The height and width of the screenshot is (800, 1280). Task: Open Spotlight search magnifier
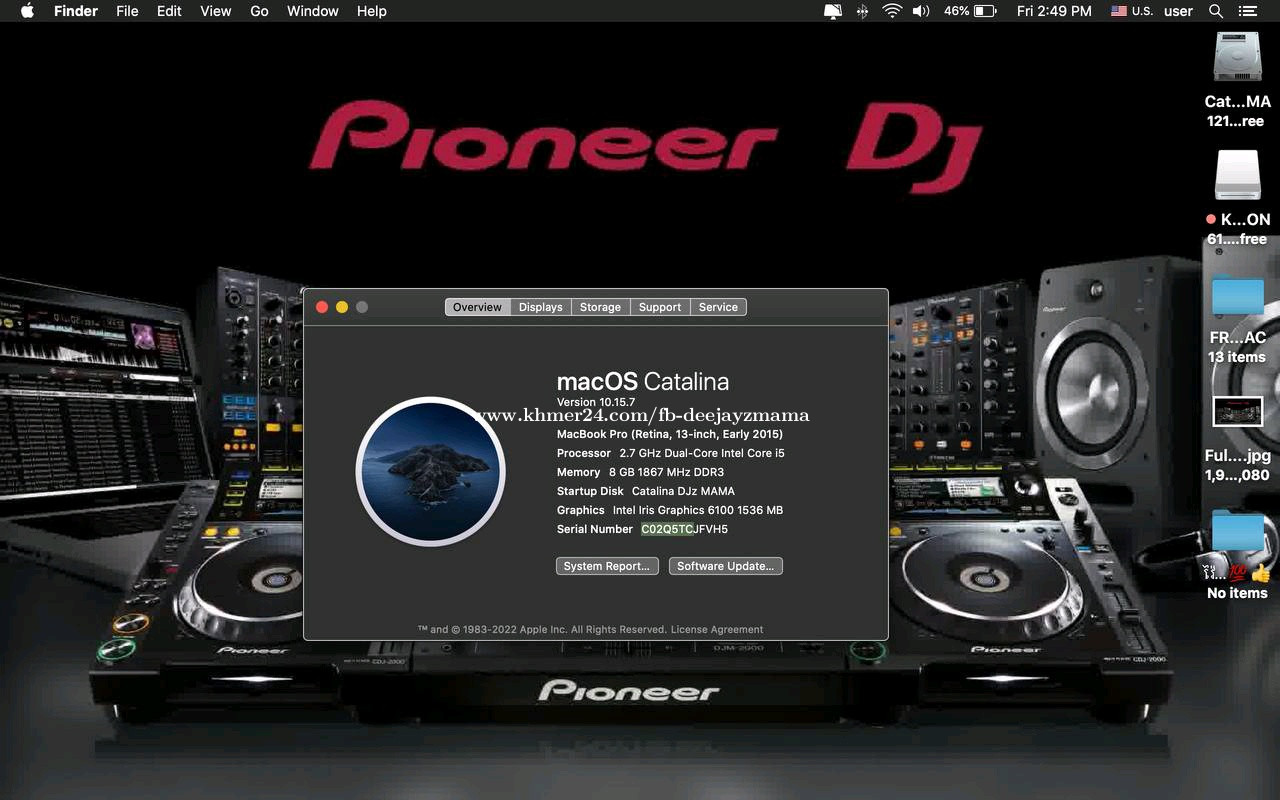(x=1216, y=11)
